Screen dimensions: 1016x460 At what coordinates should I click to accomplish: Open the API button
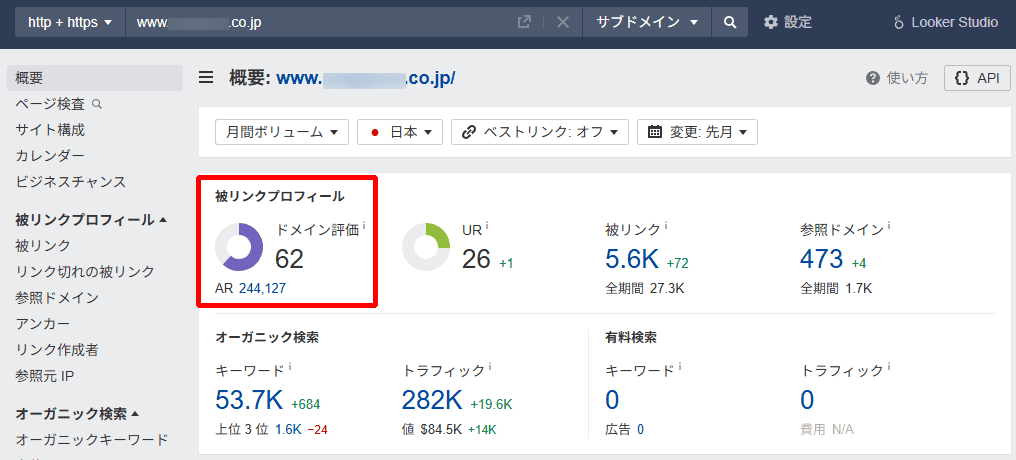[977, 78]
